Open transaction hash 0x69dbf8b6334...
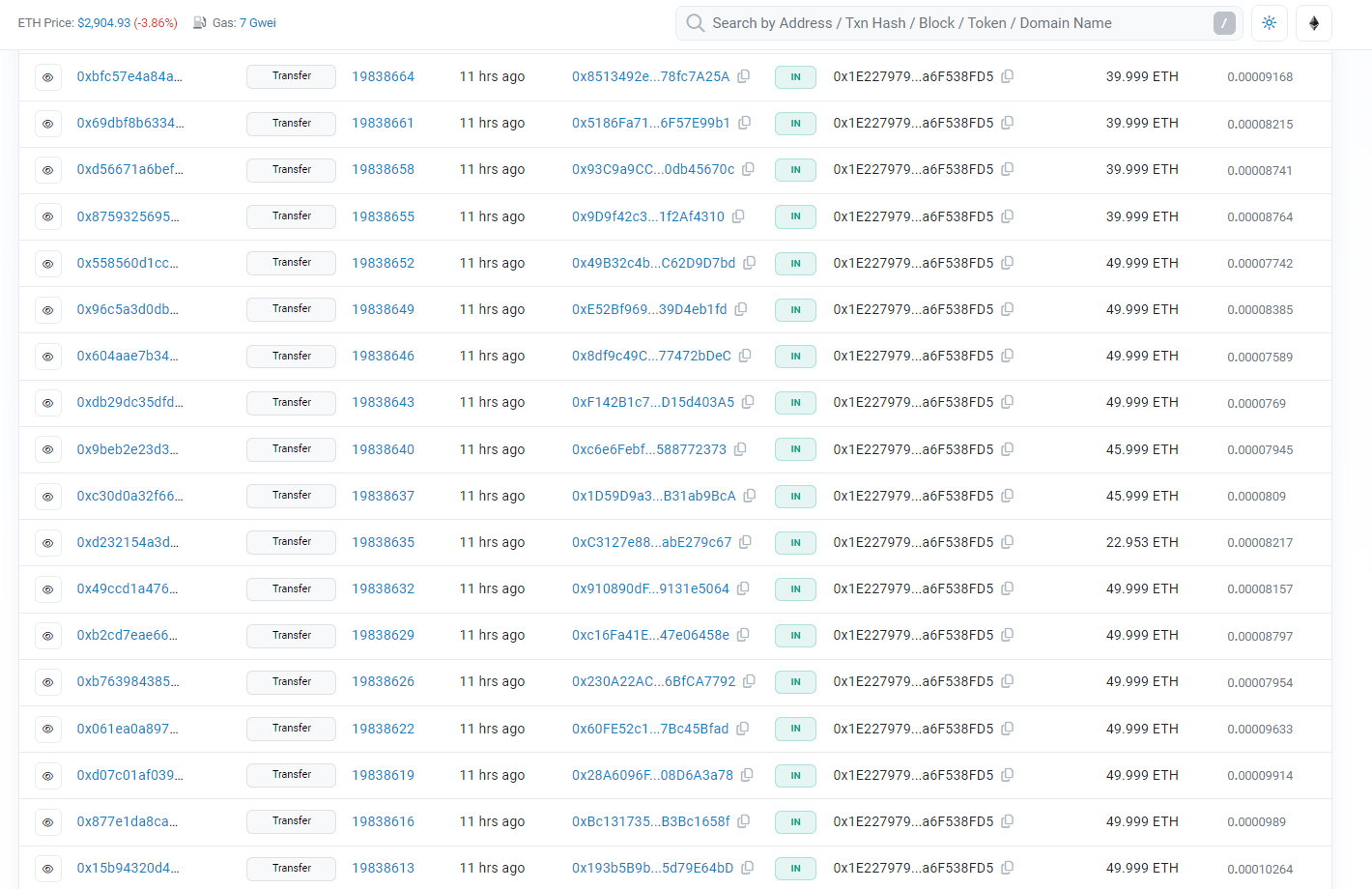Screen dimensions: 1372x889 point(130,123)
